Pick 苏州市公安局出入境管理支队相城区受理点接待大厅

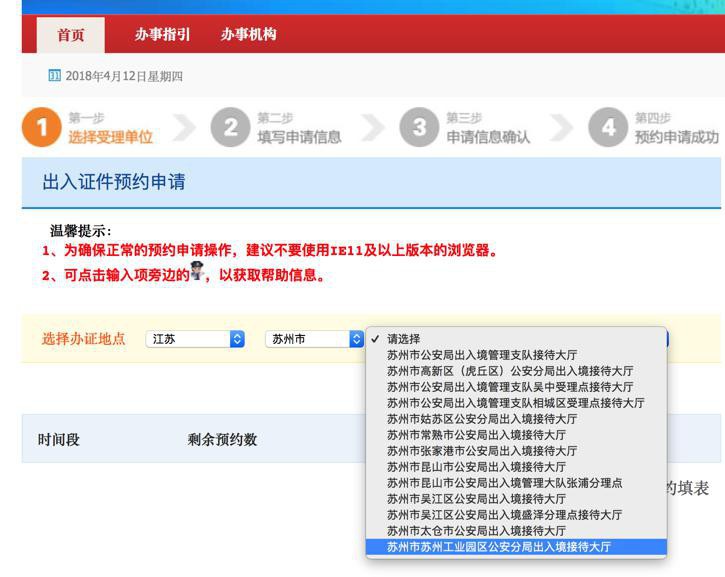click(516, 403)
